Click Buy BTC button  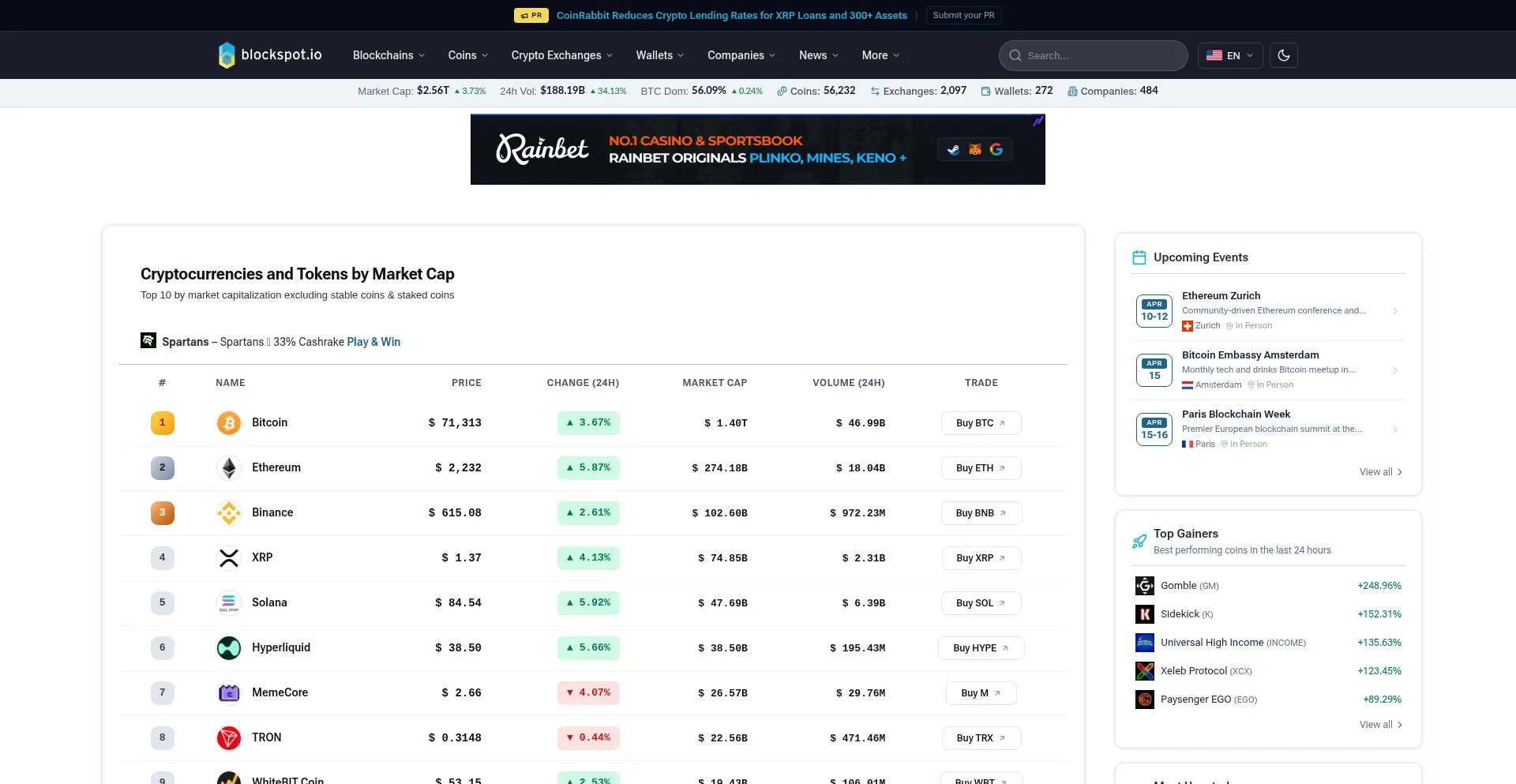[x=981, y=423]
